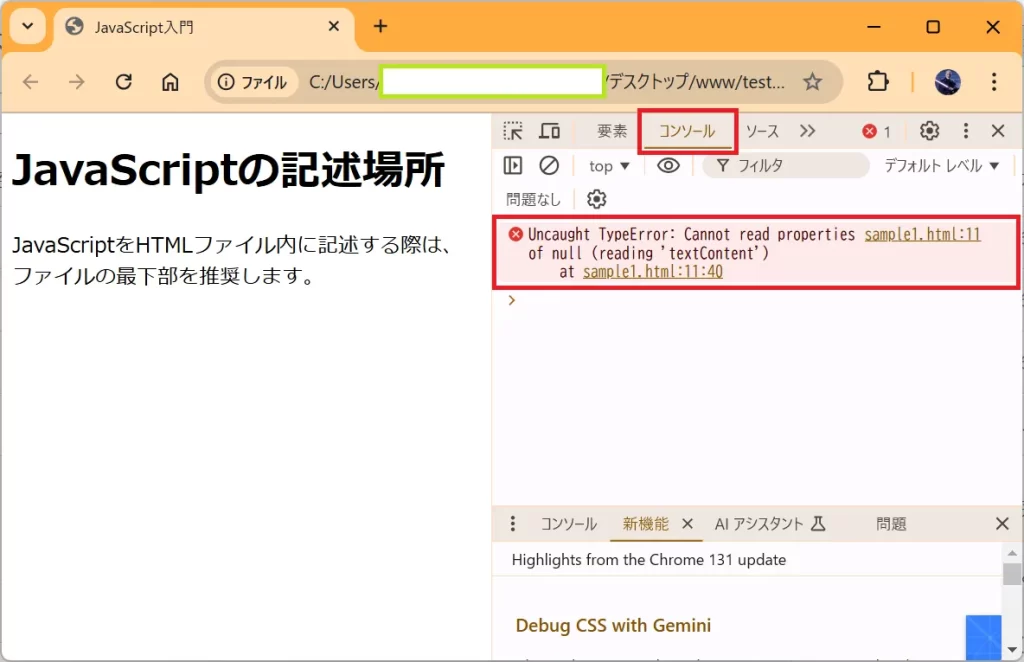1024x662 pixels.
Task: Expand the デフォルト レベル log level dropdown
Action: click(941, 166)
